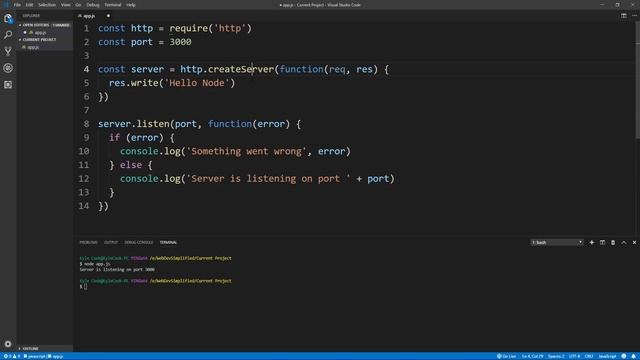Open the Manage gear menu
Image resolution: width=640 pixels, height=360 pixels.
(8, 344)
